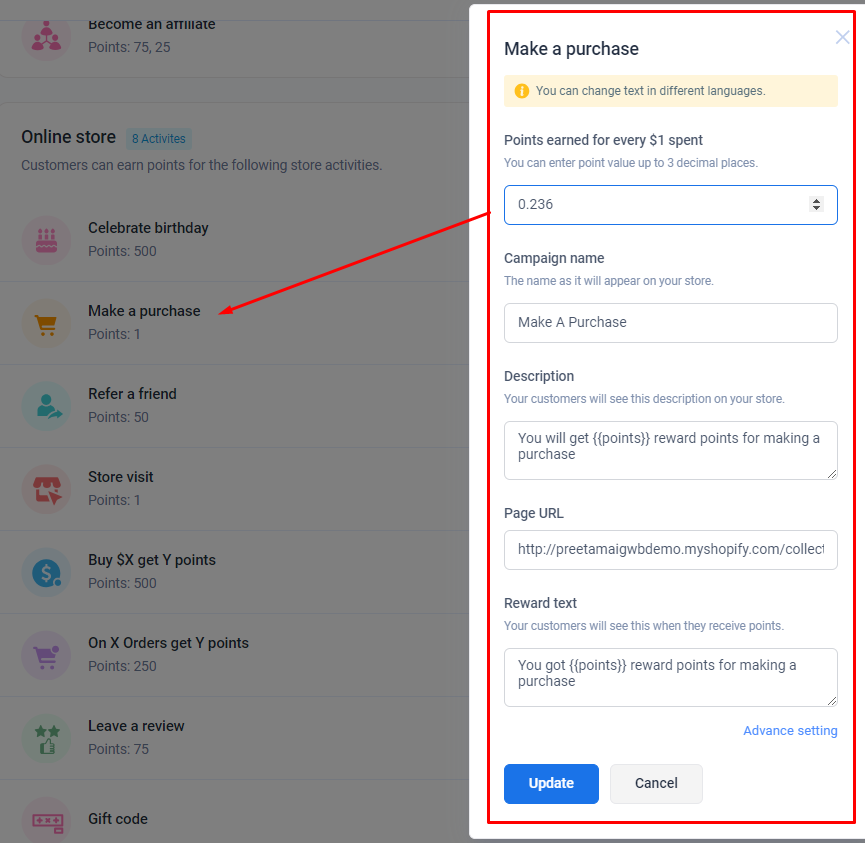Click the Leave a review stars icon

point(46,739)
